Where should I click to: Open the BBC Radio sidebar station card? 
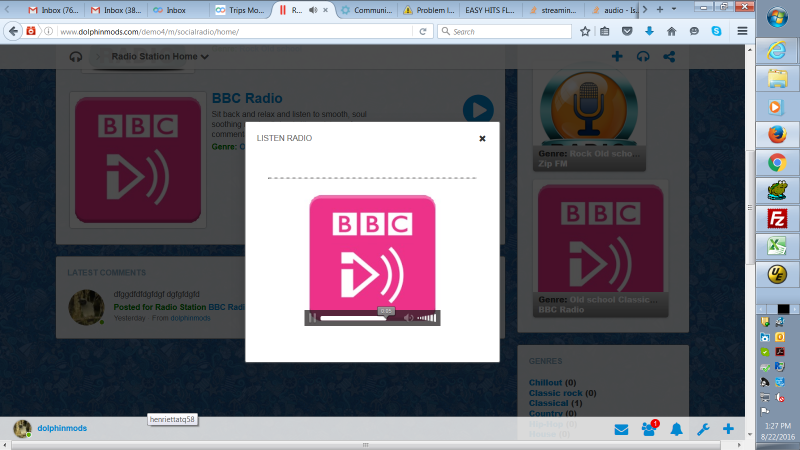pyautogui.click(x=601, y=248)
